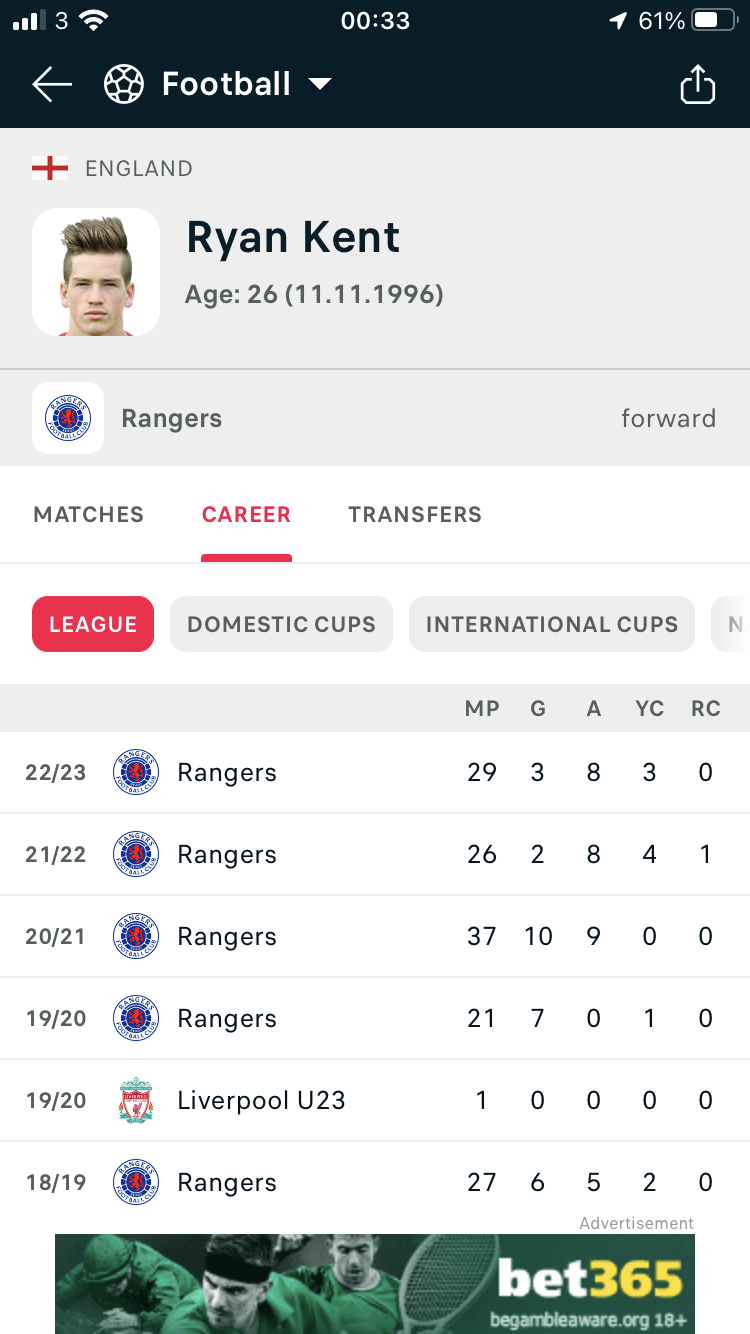Tap the back arrow icon
Viewport: 750px width, 1334px height.
(x=52, y=85)
